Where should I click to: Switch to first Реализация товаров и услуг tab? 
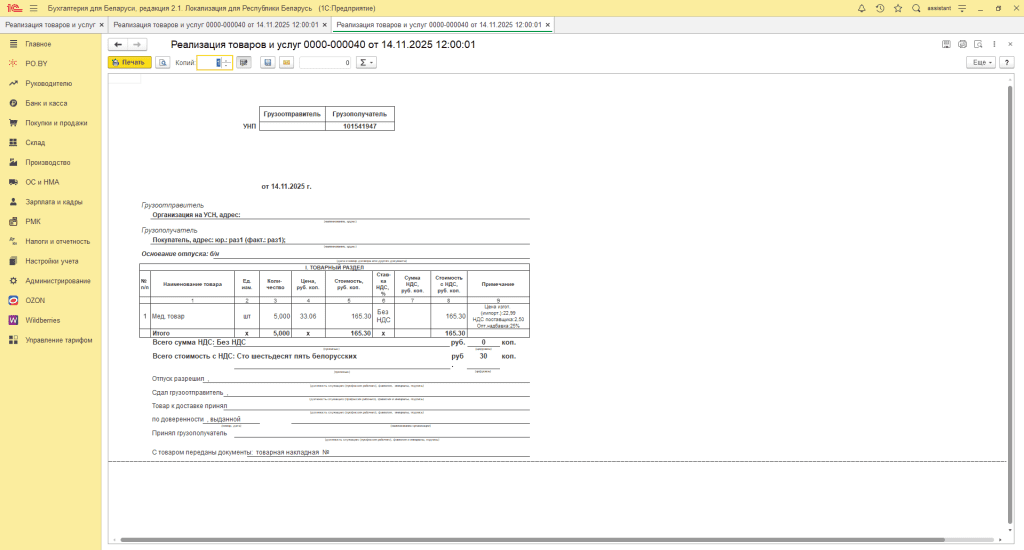(50, 24)
